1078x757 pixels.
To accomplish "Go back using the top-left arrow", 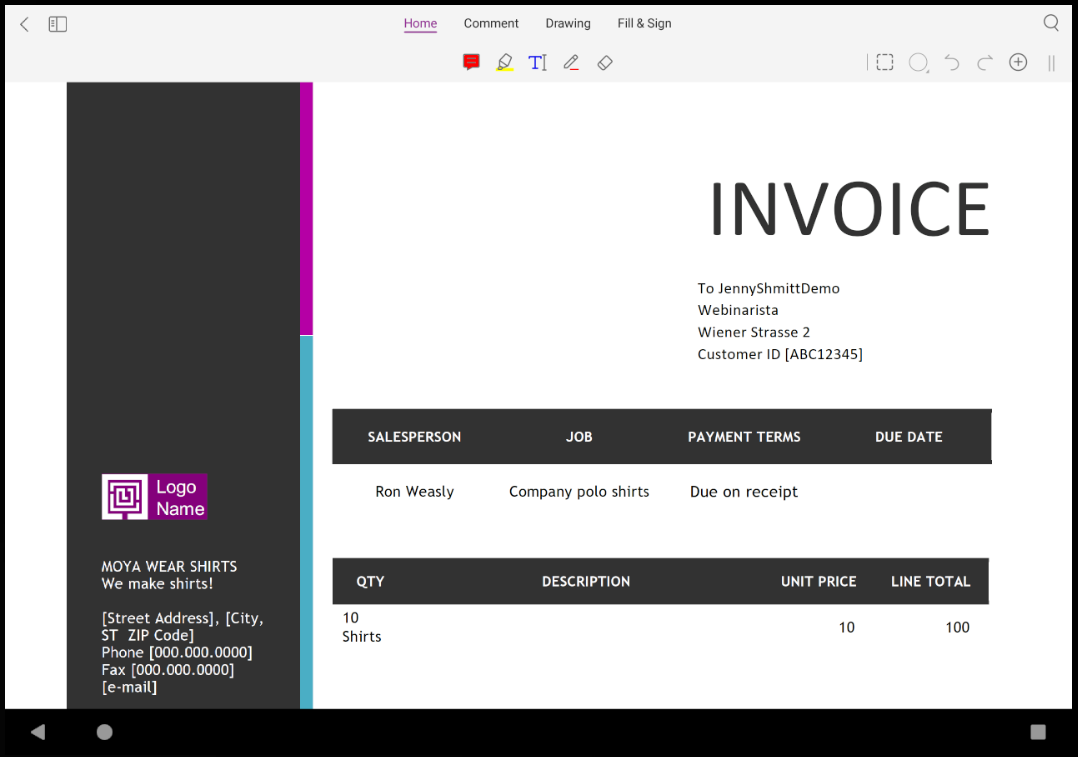I will [x=25, y=24].
